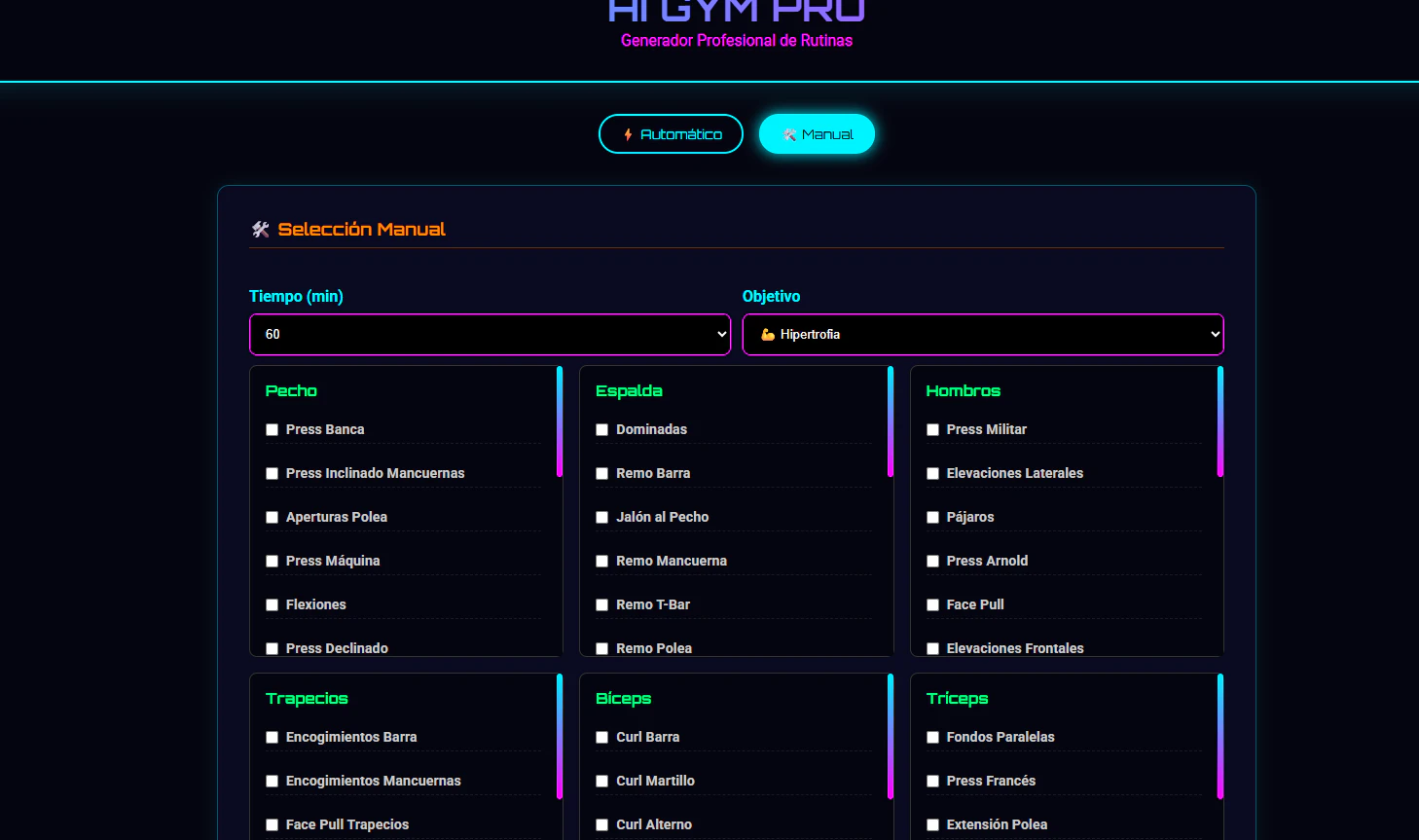Click the tools icon on Manual button
1419x840 pixels.
click(x=789, y=135)
